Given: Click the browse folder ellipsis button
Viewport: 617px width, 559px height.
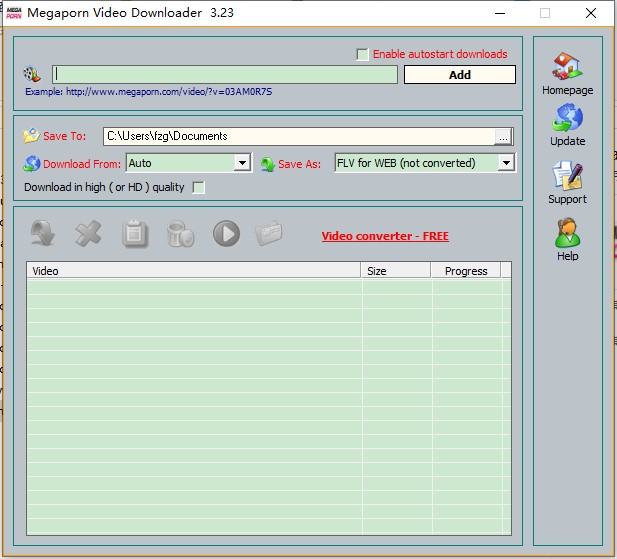Looking at the screenshot, I should [503, 136].
